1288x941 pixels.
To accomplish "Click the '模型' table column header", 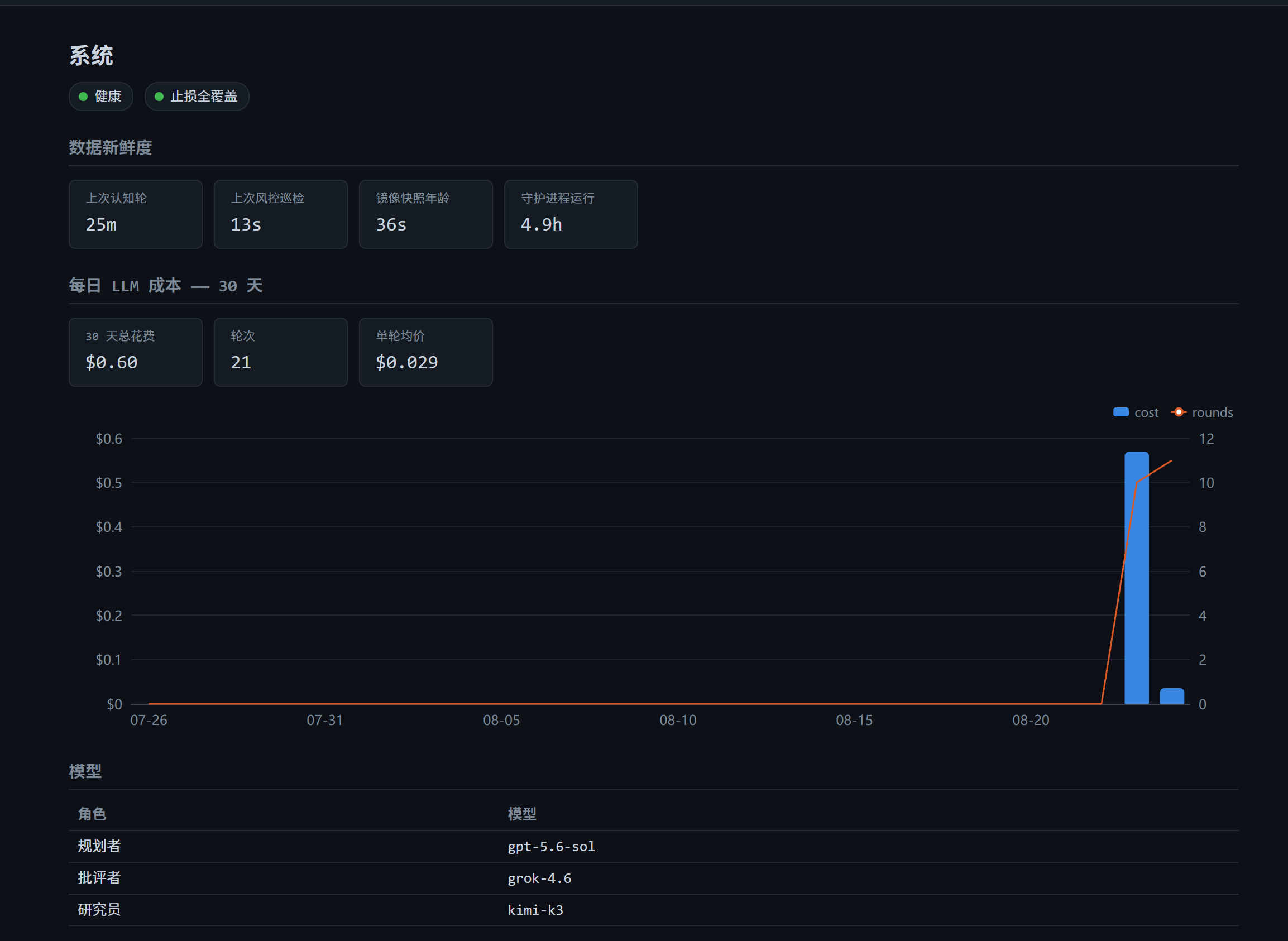I will coord(522,814).
